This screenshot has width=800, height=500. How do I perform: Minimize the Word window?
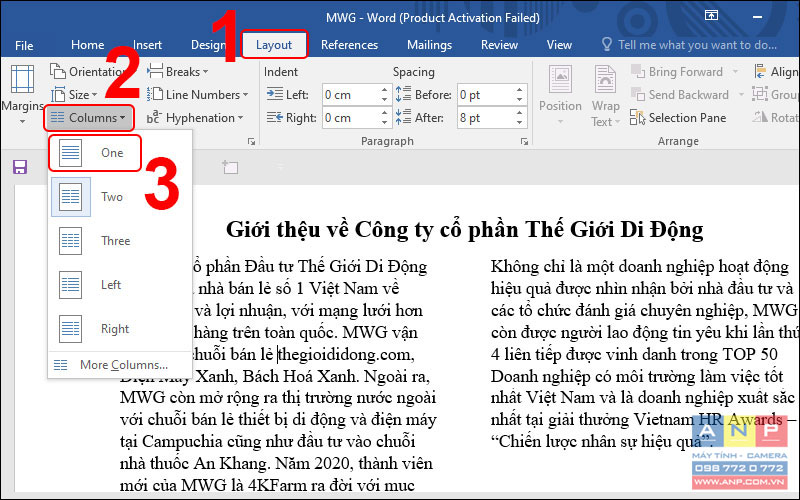coord(757,17)
